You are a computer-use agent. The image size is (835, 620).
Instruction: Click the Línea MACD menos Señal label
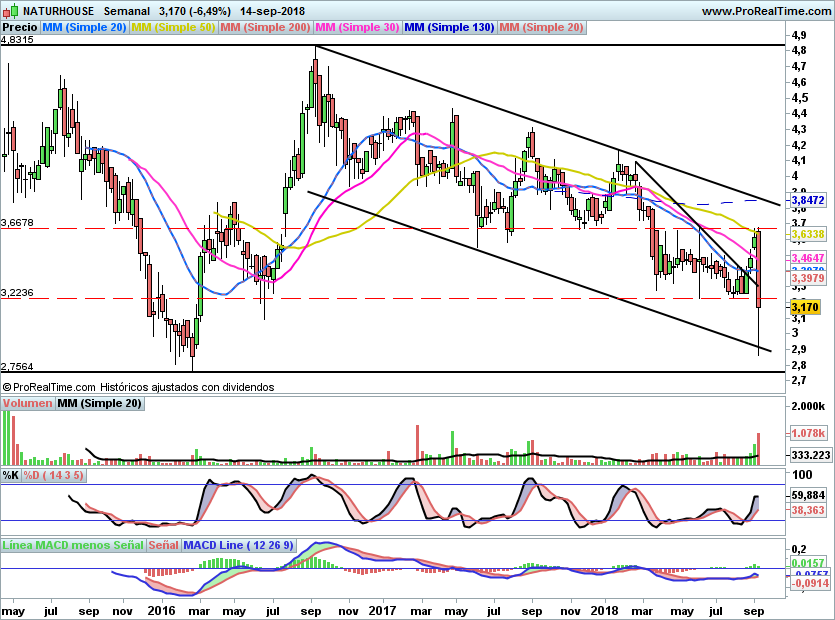[x=73, y=546]
